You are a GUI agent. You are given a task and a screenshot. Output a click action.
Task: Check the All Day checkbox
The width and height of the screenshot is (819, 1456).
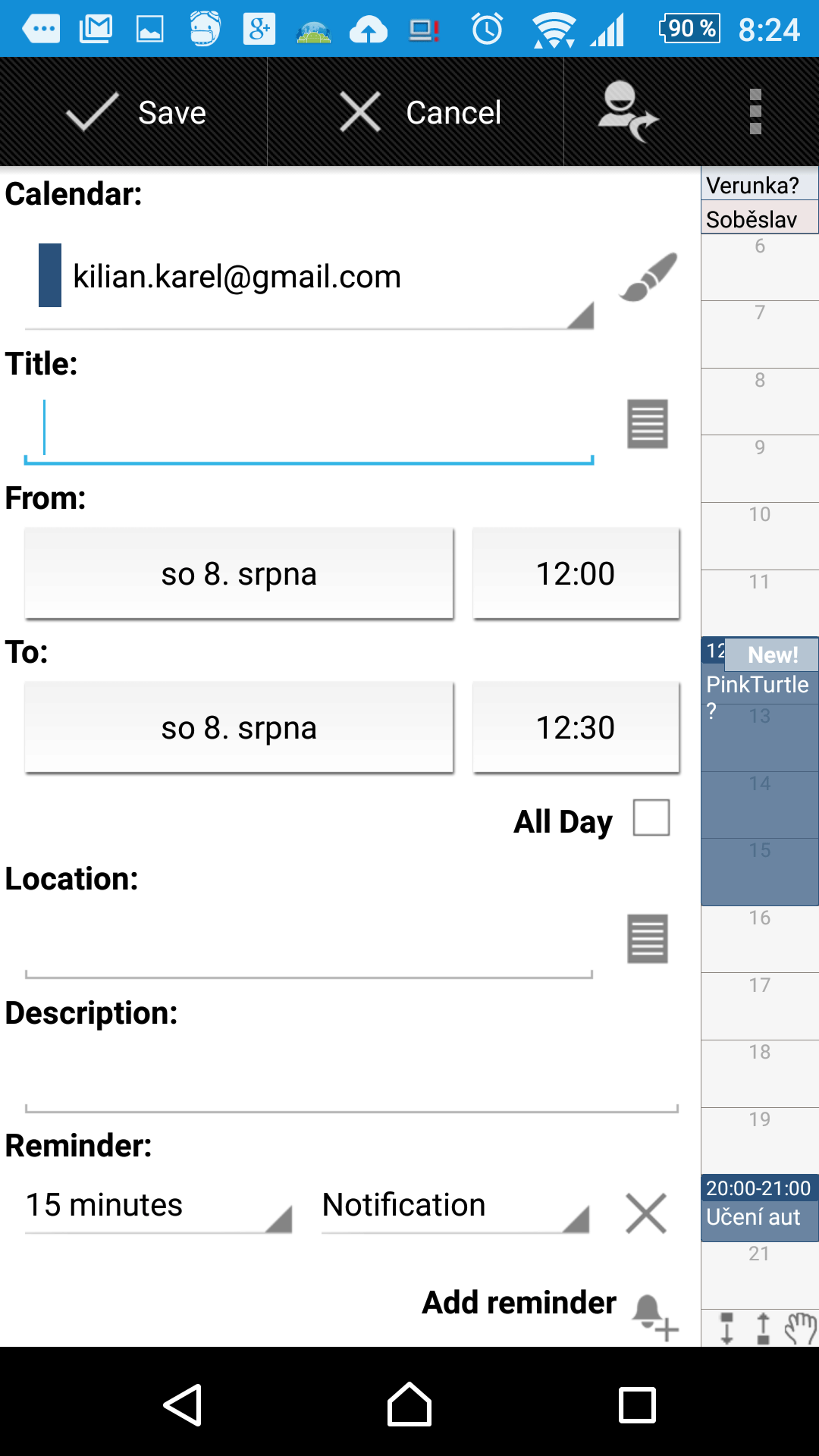(x=651, y=817)
